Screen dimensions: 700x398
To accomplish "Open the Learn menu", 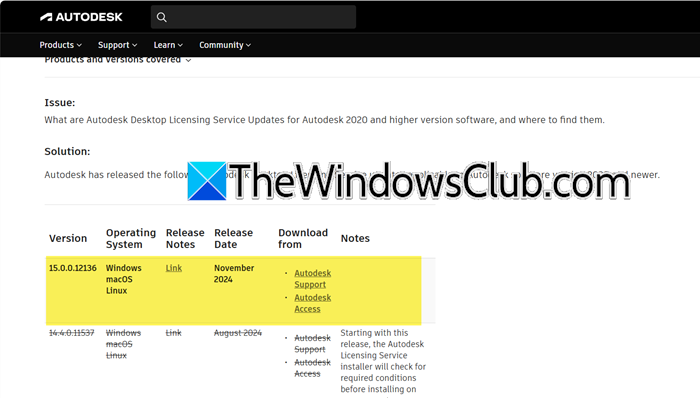I will click(168, 45).
